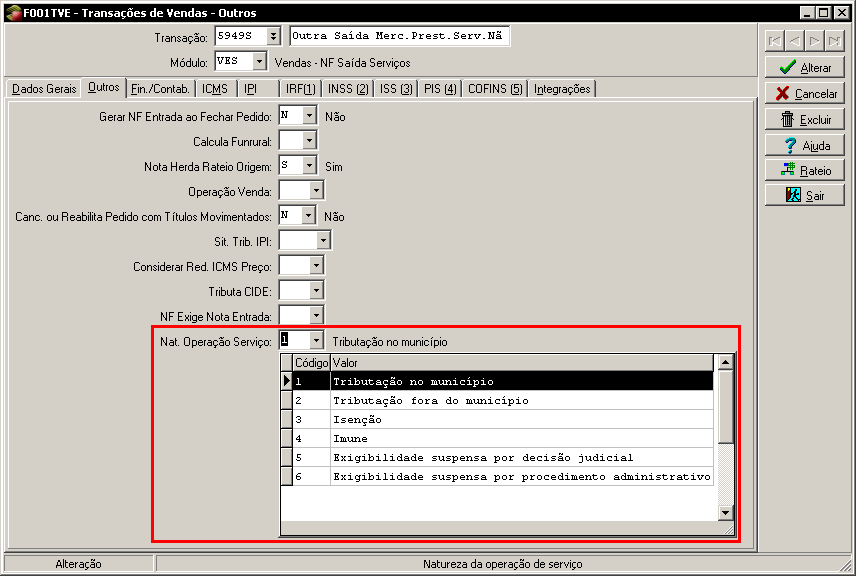Expand the Calcula Funrural dropdown
The width and height of the screenshot is (856, 576).
310,141
